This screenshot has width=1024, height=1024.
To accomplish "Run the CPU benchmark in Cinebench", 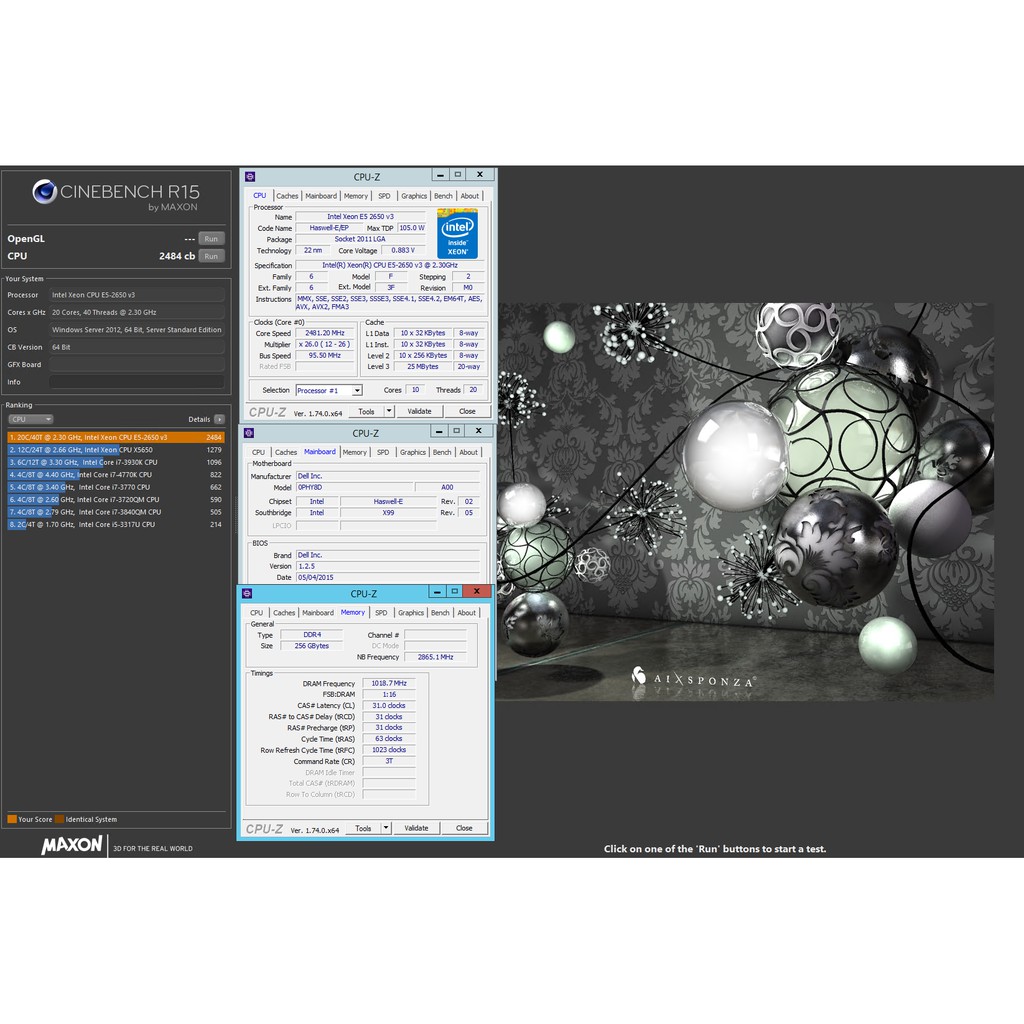I will (x=211, y=256).
